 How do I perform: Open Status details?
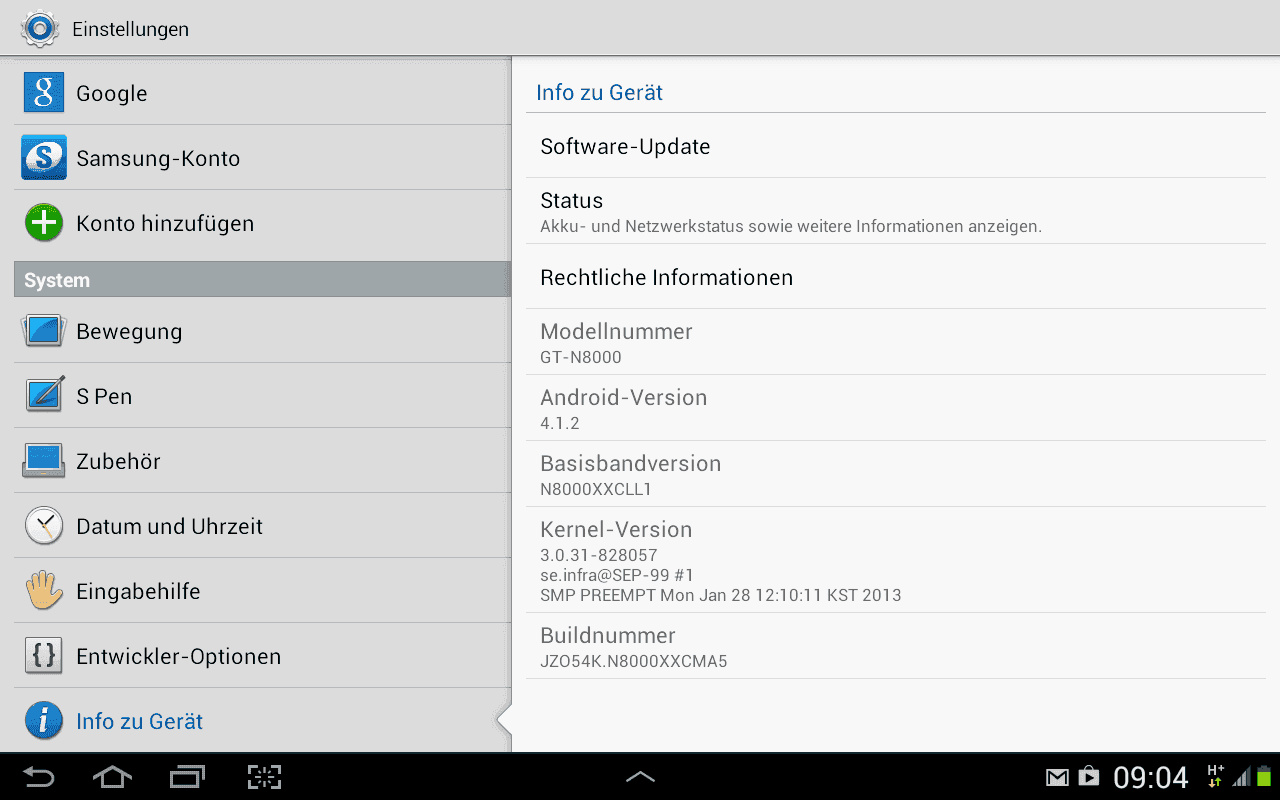(x=896, y=211)
